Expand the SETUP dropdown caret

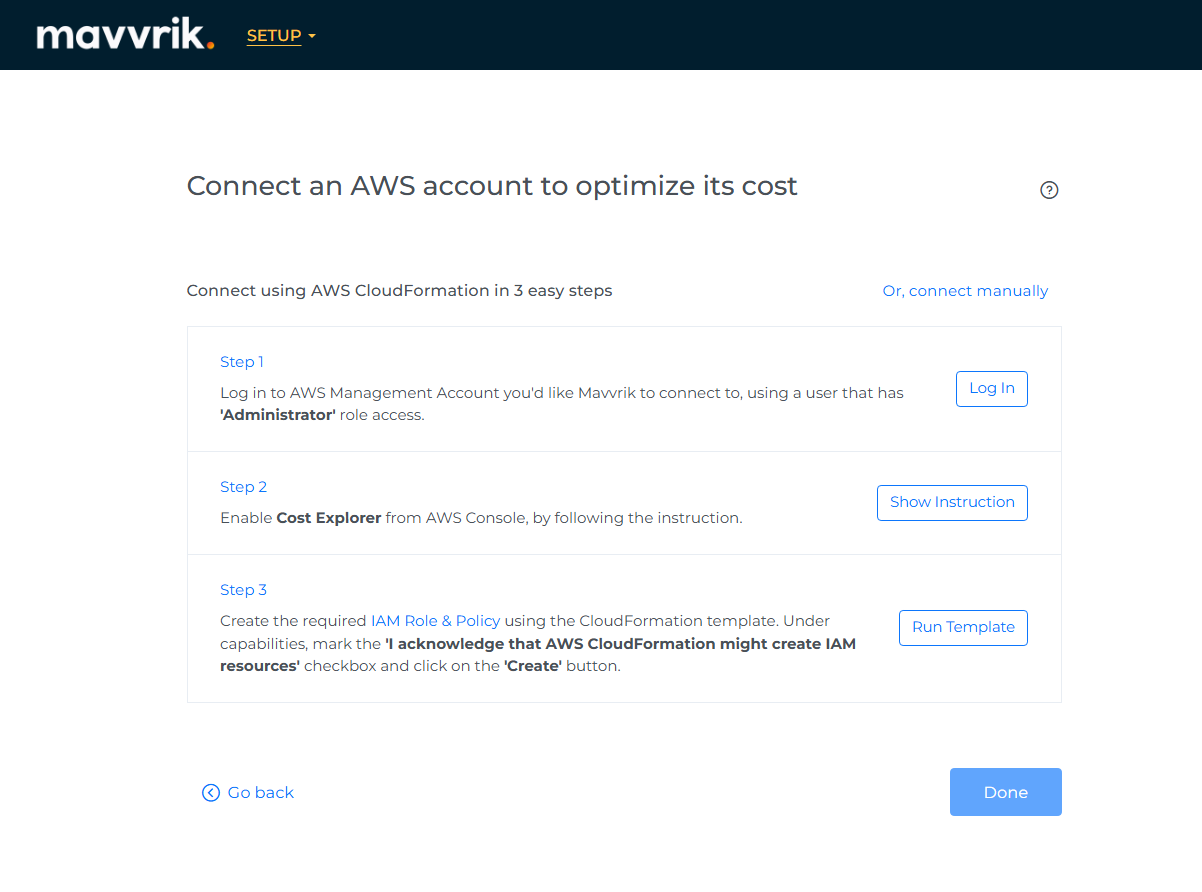(x=312, y=37)
